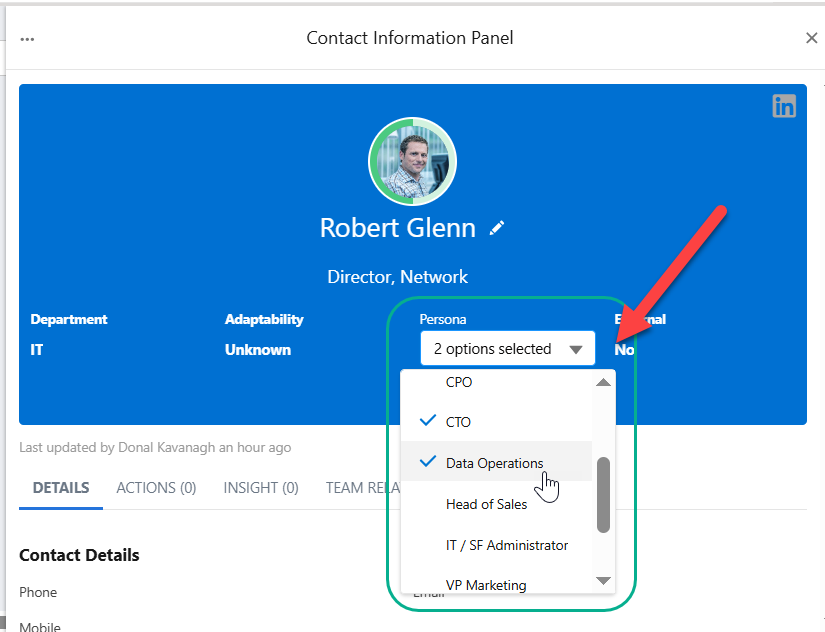
Task: Select the IT / SF Administrator persona
Action: (506, 545)
